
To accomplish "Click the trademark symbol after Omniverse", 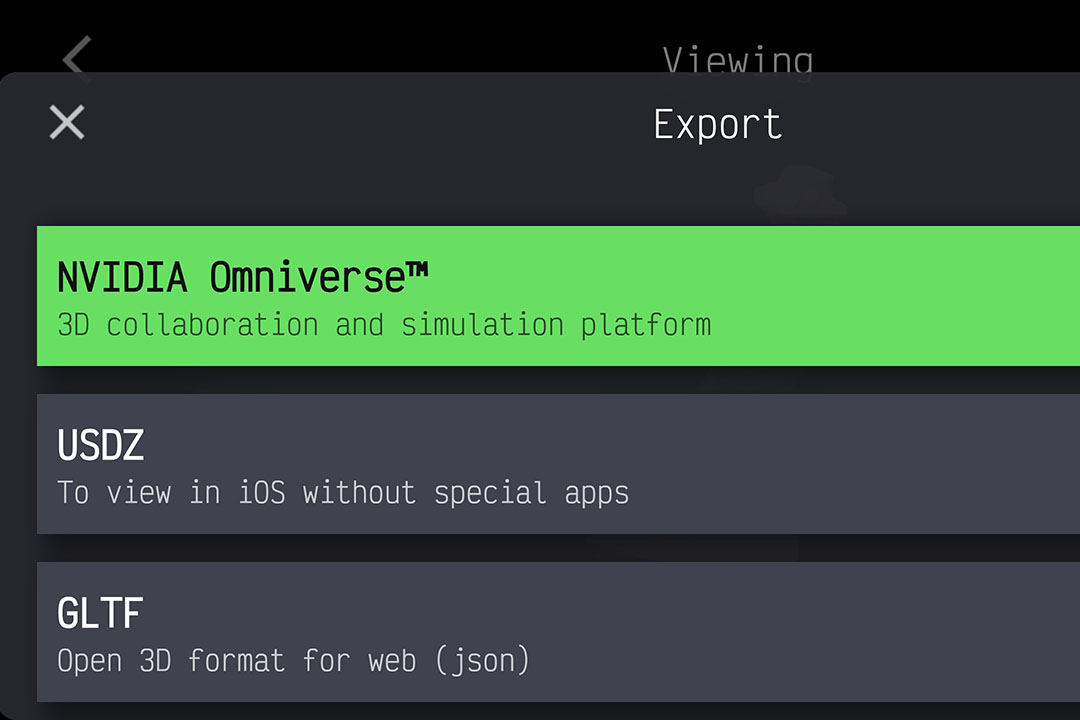I will pos(417,268).
